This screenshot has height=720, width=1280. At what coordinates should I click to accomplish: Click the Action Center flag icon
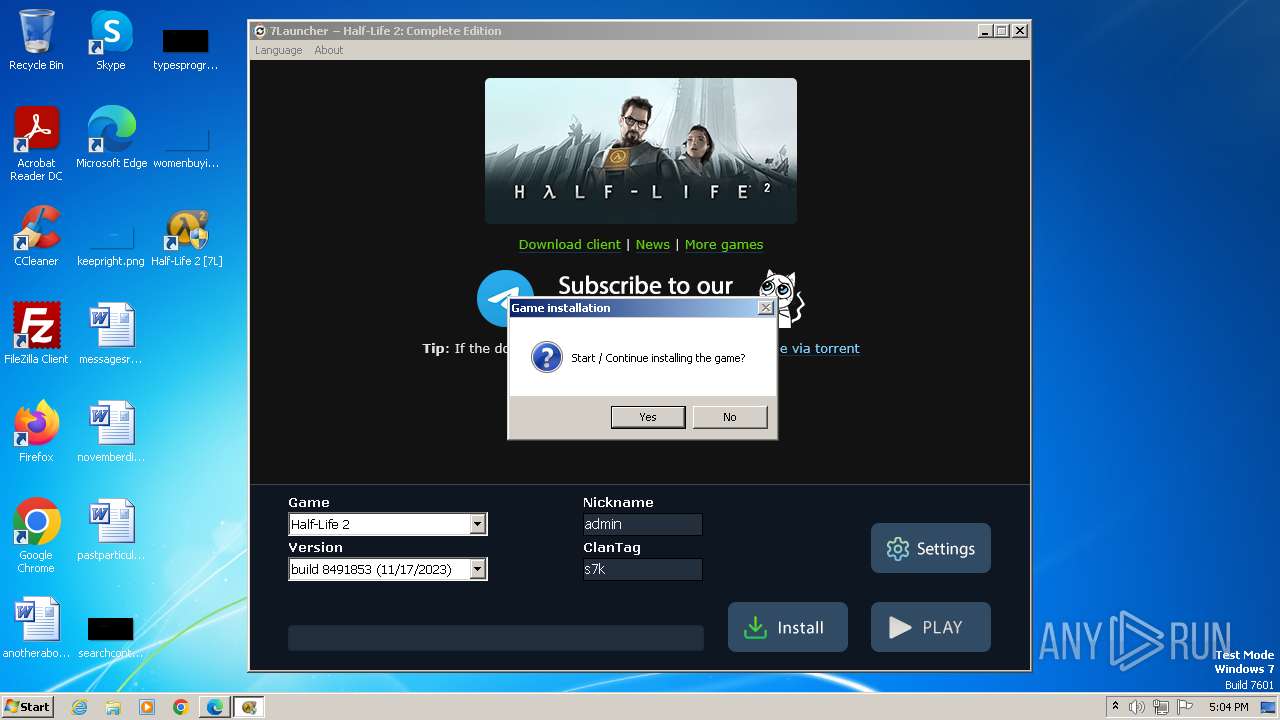pos(1185,707)
